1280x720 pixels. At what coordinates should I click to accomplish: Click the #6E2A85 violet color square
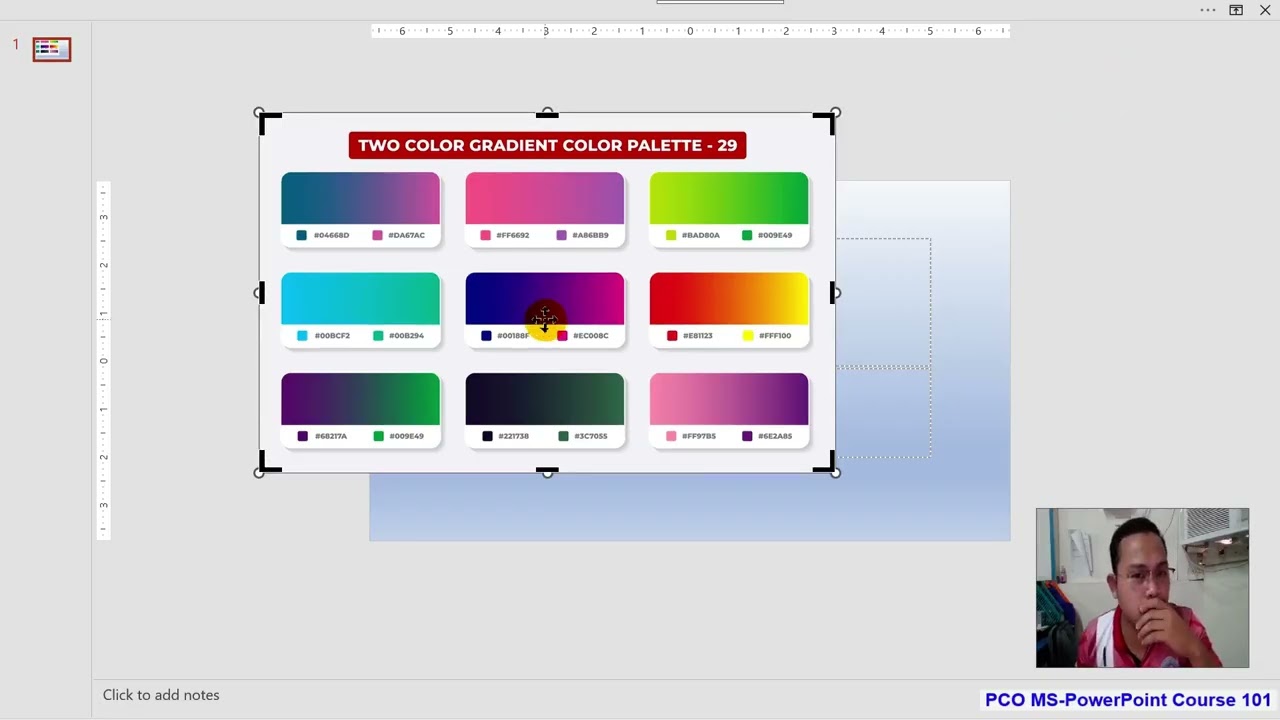[747, 436]
